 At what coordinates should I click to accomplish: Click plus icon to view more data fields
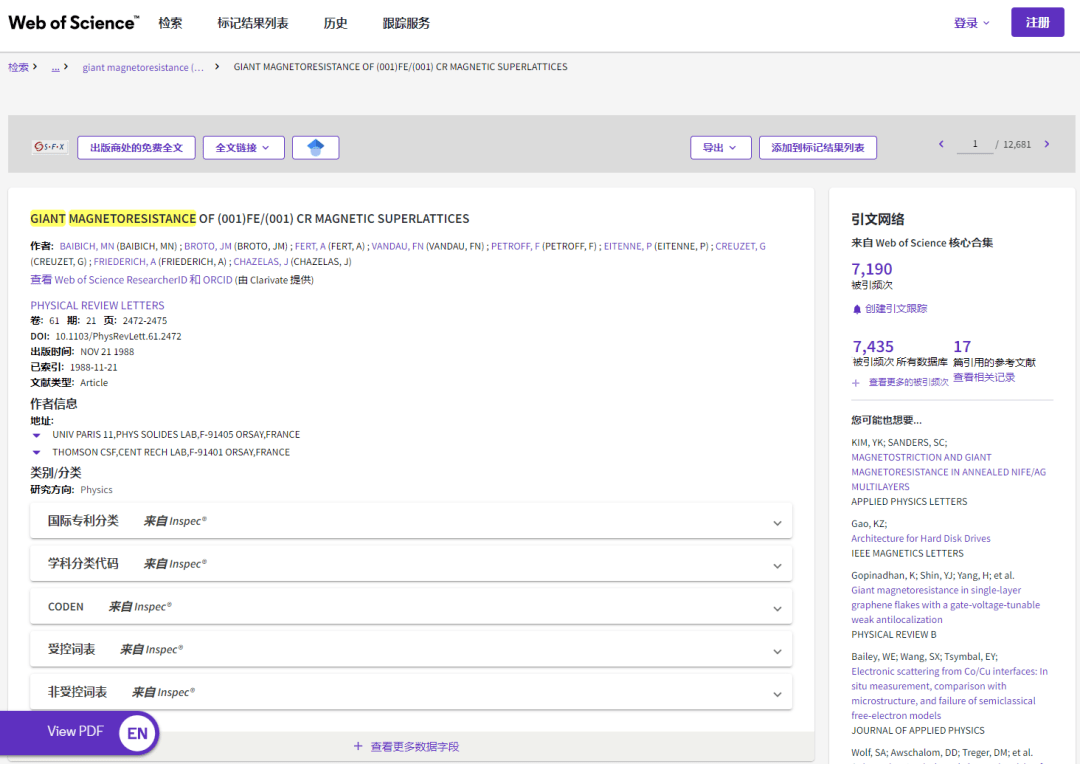pyautogui.click(x=358, y=747)
